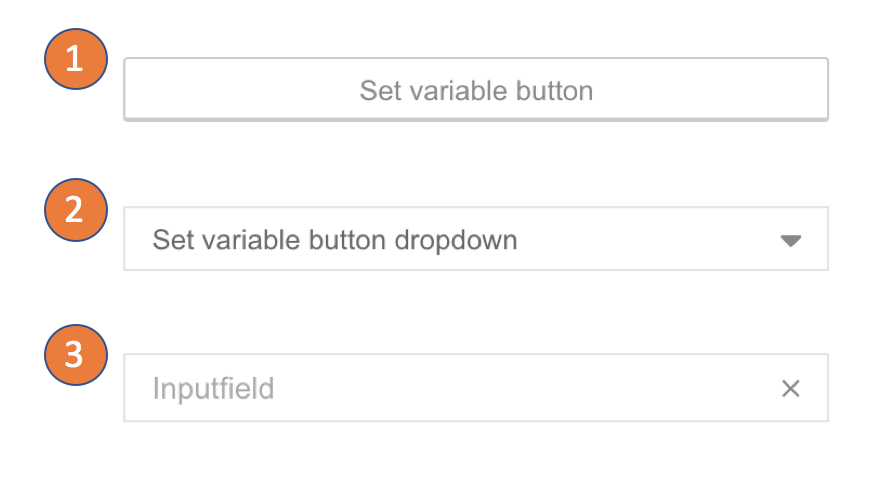Select the second orange circle marker

[x=74, y=209]
